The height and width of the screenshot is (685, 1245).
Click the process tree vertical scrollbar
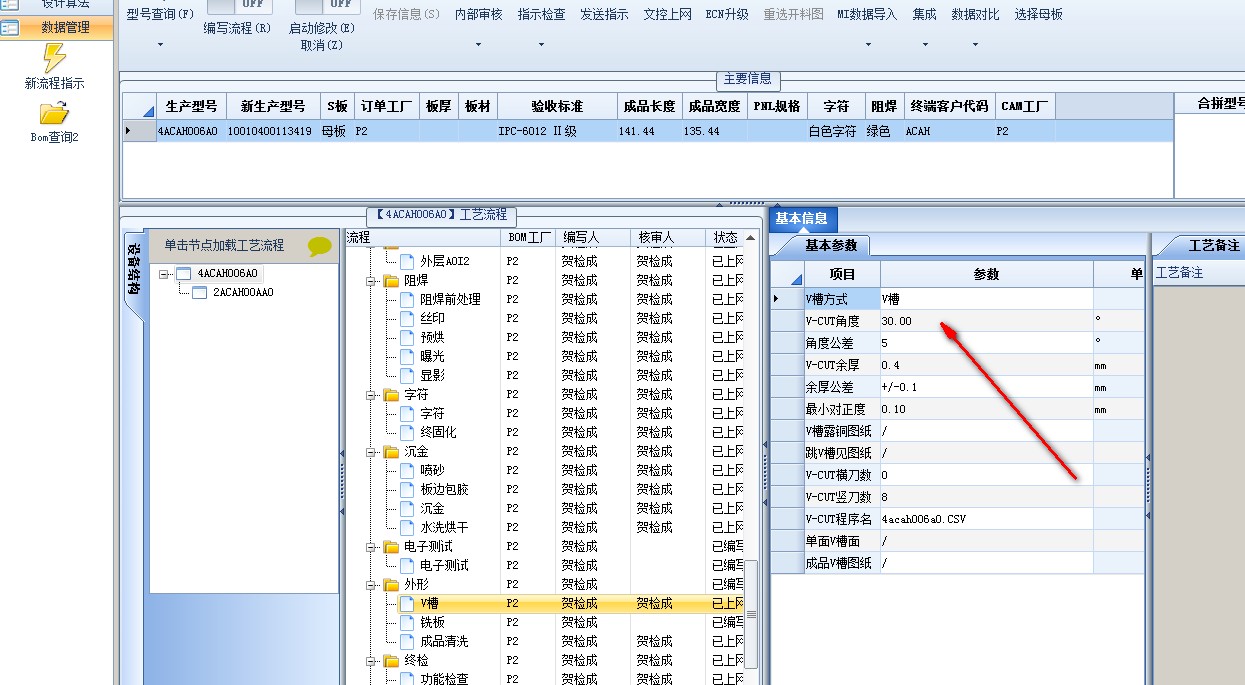tap(752, 615)
